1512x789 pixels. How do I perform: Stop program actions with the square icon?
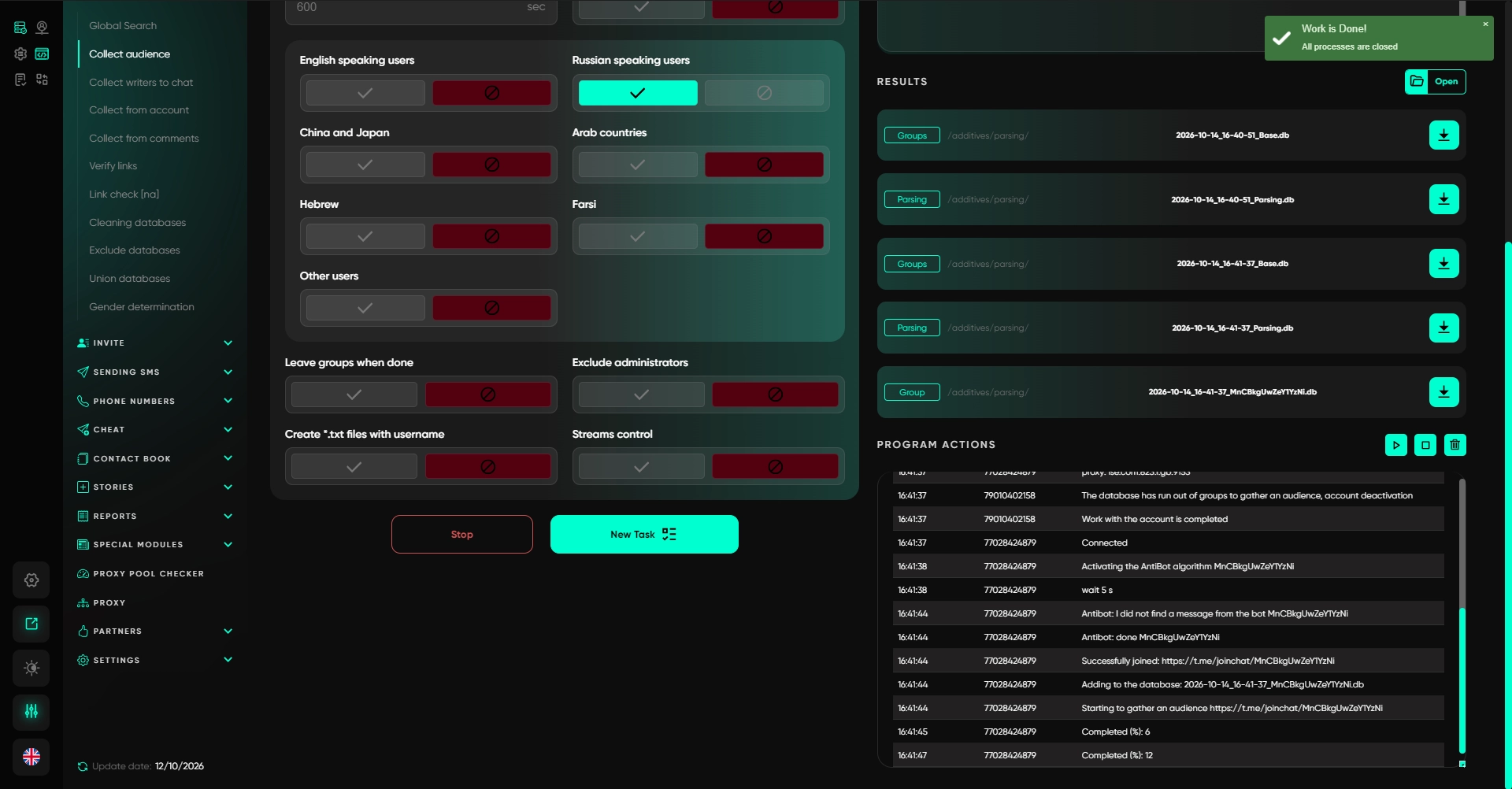[x=1425, y=445]
